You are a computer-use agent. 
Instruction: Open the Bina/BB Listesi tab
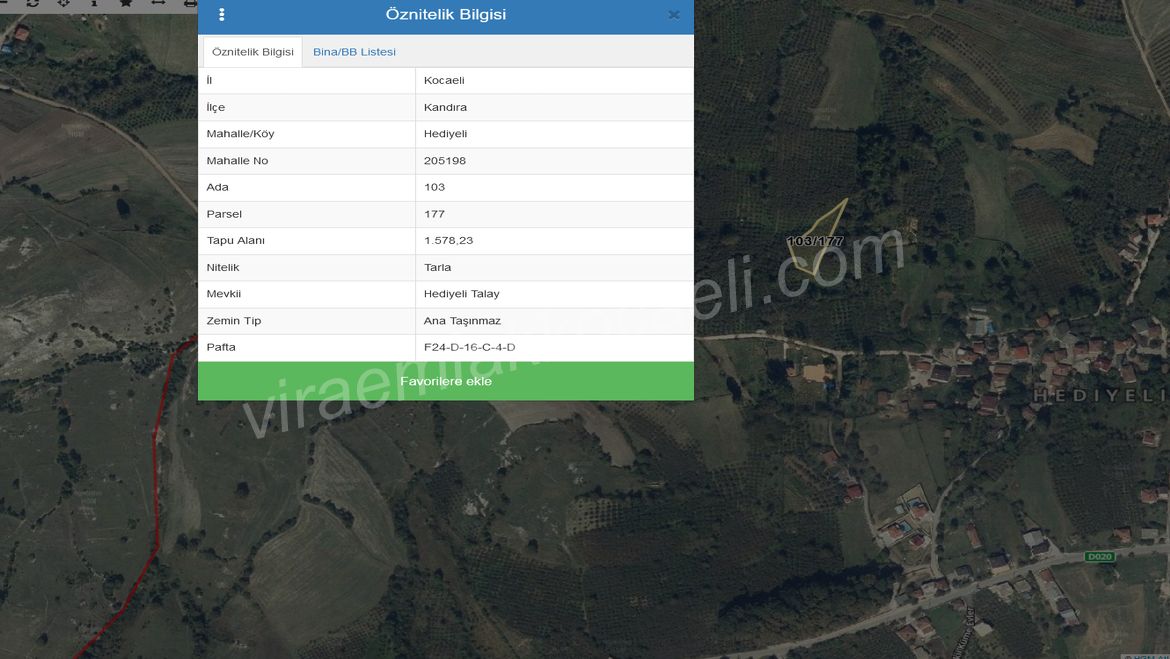(x=354, y=52)
